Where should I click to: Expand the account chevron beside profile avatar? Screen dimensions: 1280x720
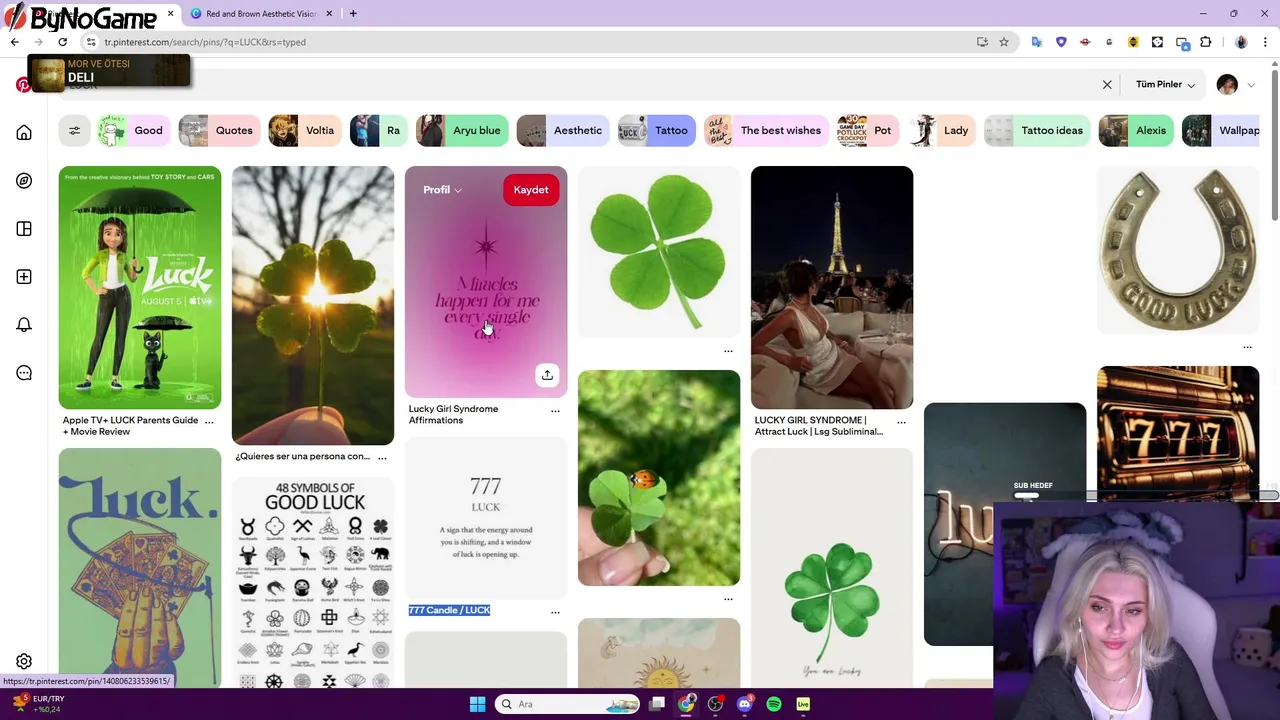[1251, 85]
